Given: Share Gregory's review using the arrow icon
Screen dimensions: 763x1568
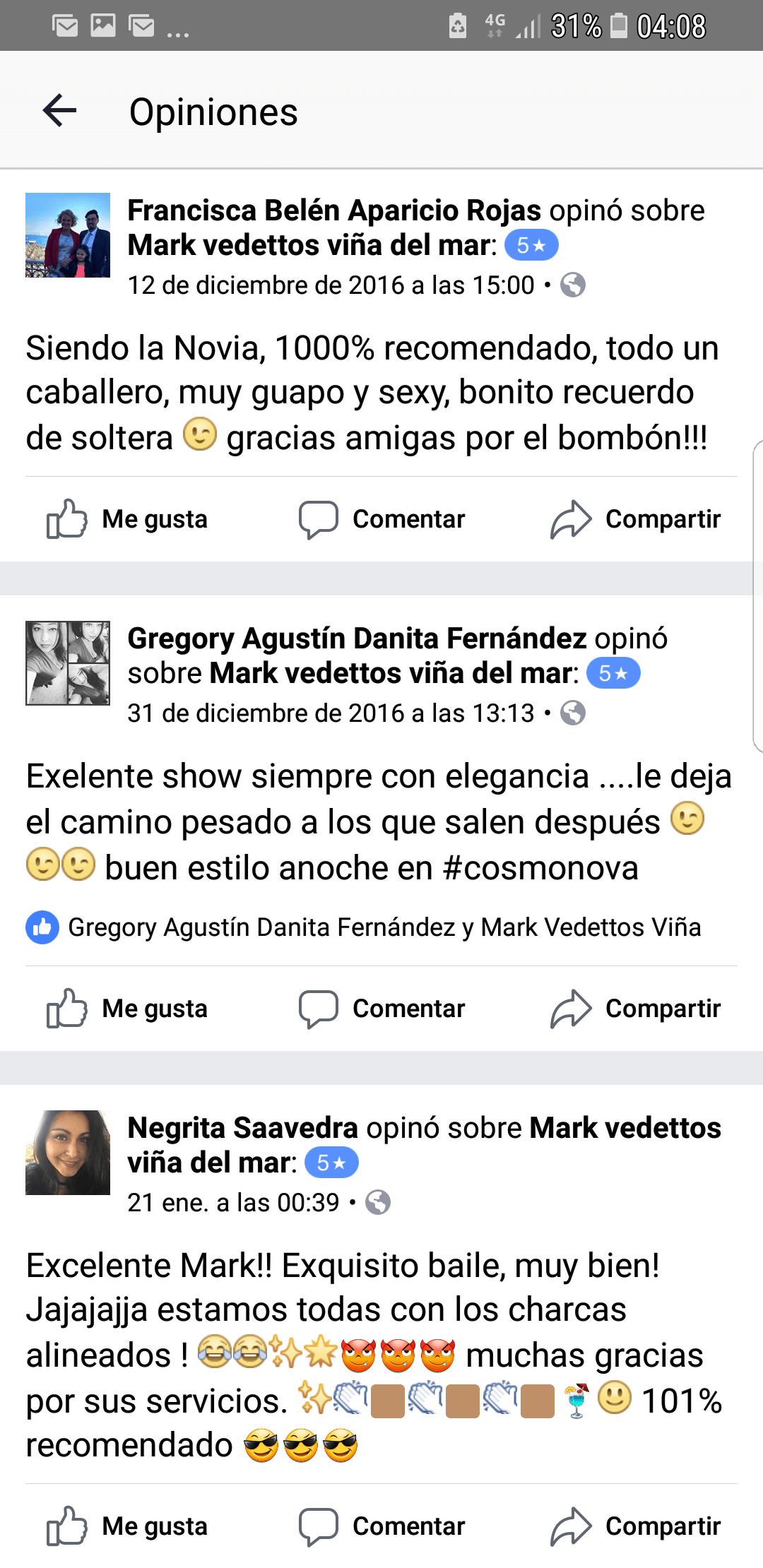Looking at the screenshot, I should point(570,1009).
